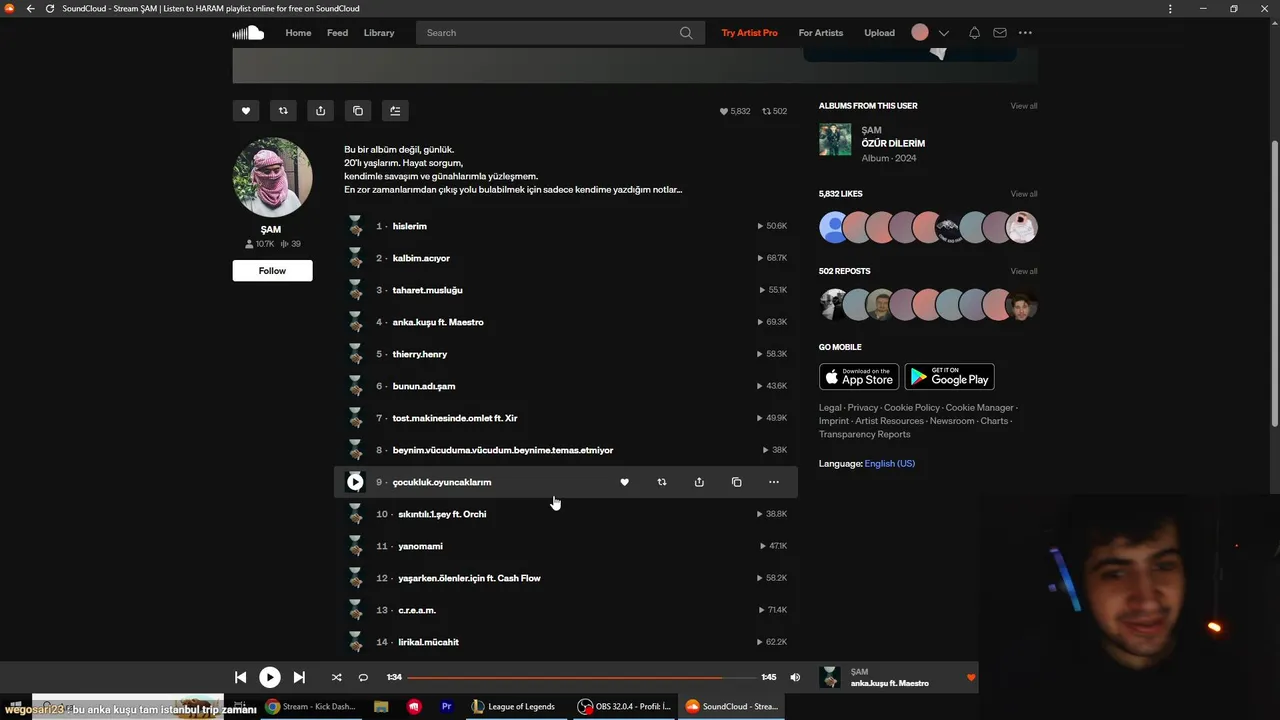The height and width of the screenshot is (720, 1280).
Task: Like the HARAM playlist with heart button
Action: [246, 111]
